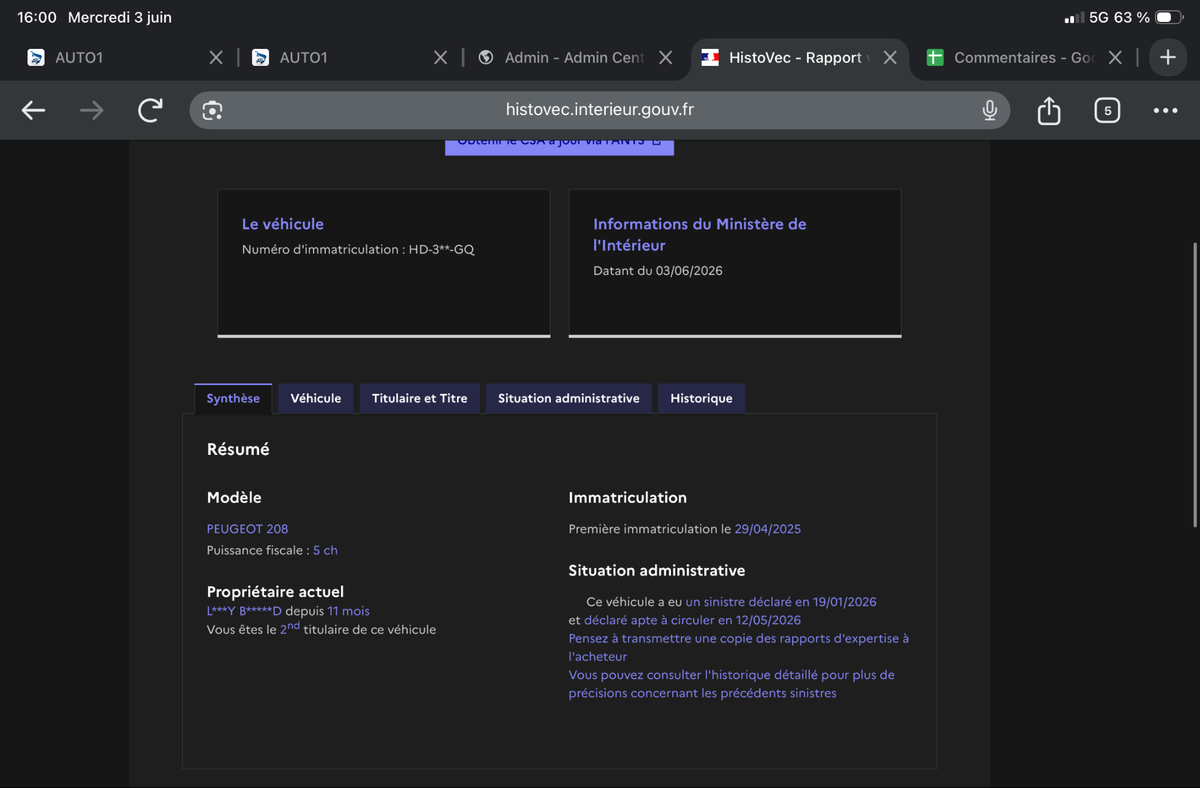
Task: Close the HistoVec tab
Action: coord(890,58)
